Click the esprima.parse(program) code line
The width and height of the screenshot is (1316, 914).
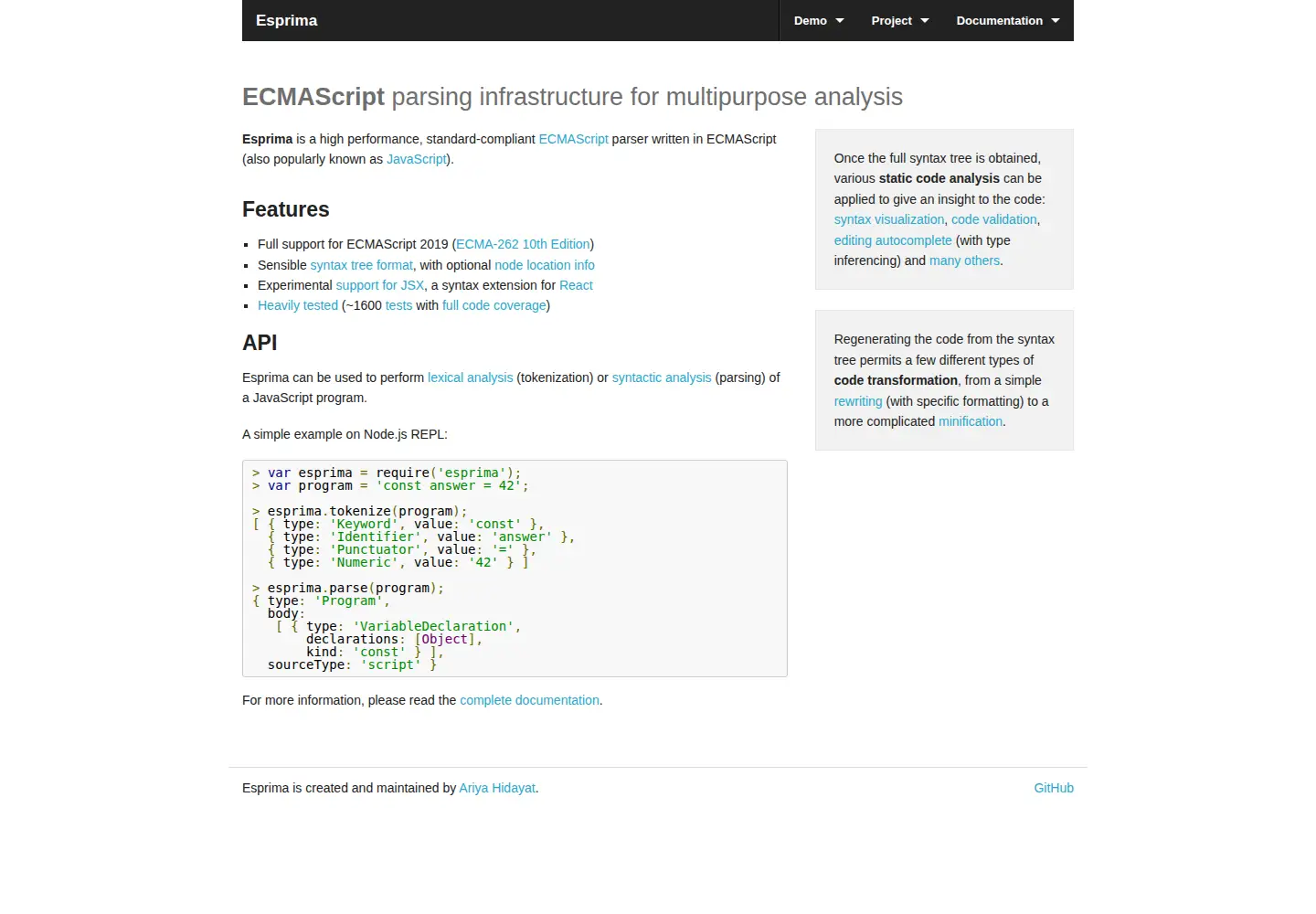click(x=348, y=588)
